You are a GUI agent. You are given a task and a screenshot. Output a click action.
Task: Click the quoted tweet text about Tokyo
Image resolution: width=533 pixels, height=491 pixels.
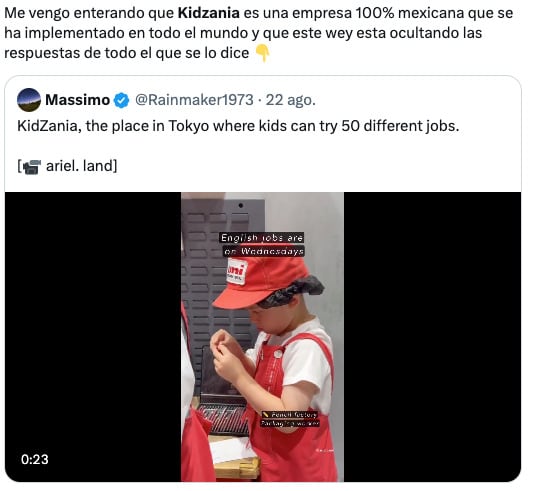tap(238, 126)
